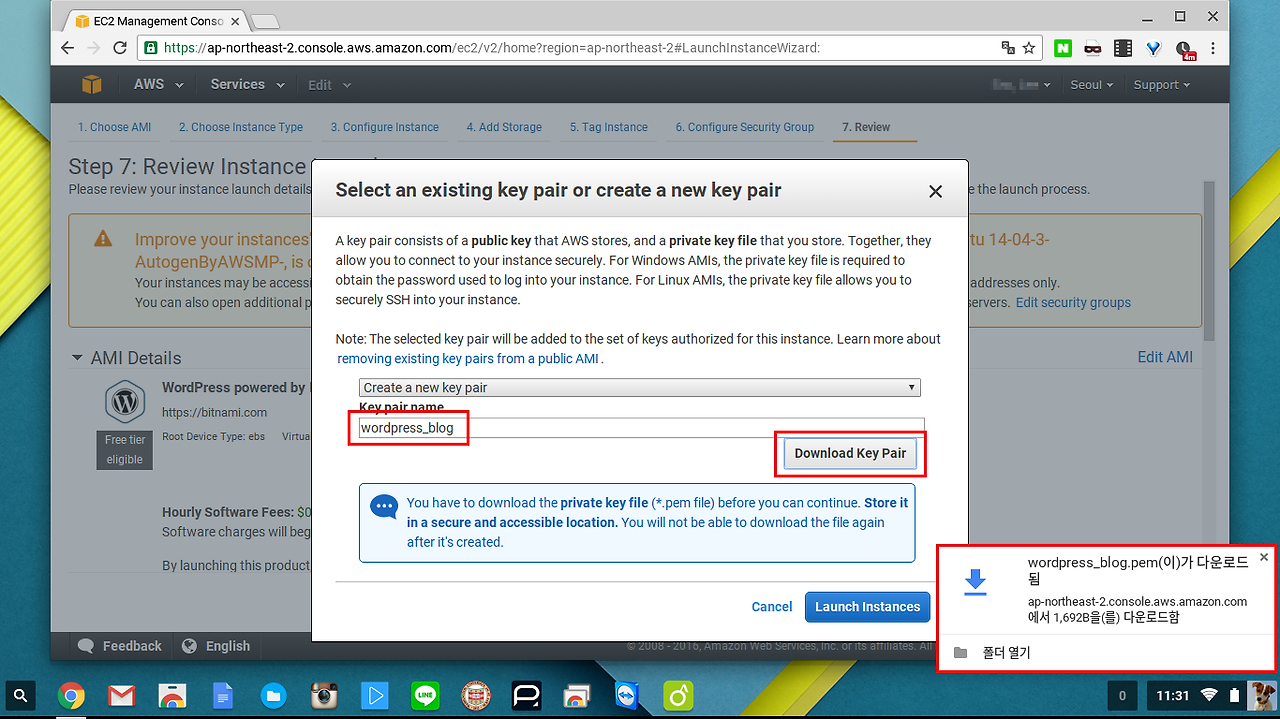Open the green Naver N extension
Viewport: 1280px width, 719px height.
click(1063, 47)
